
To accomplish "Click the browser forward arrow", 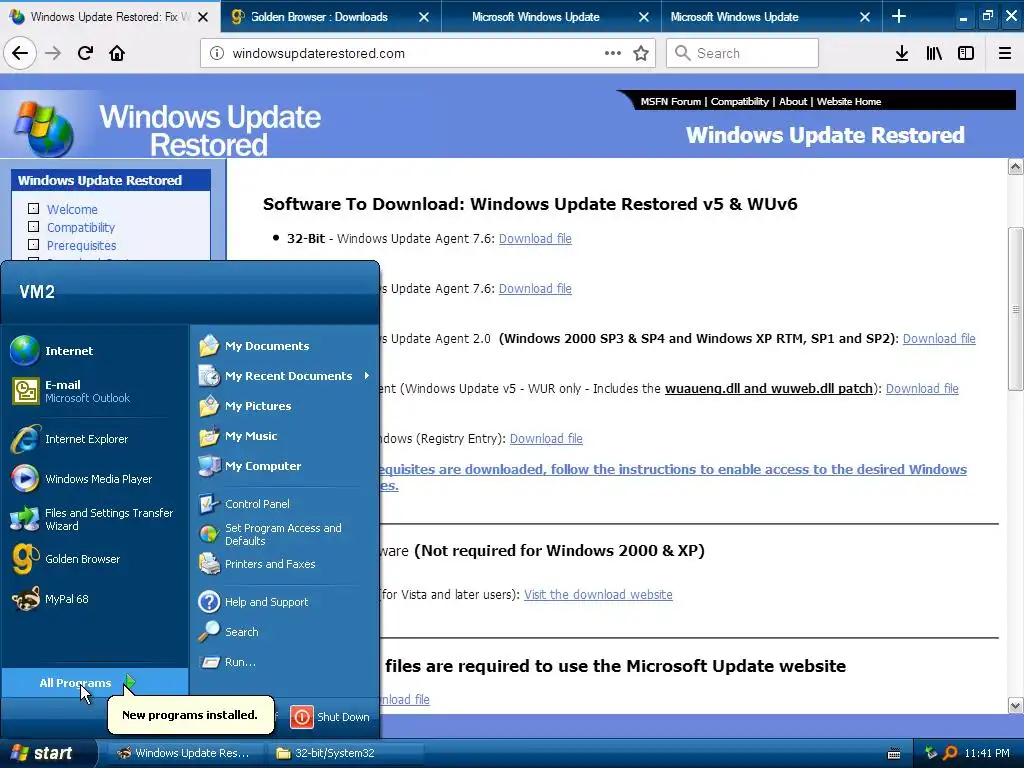I will pyautogui.click(x=53, y=53).
